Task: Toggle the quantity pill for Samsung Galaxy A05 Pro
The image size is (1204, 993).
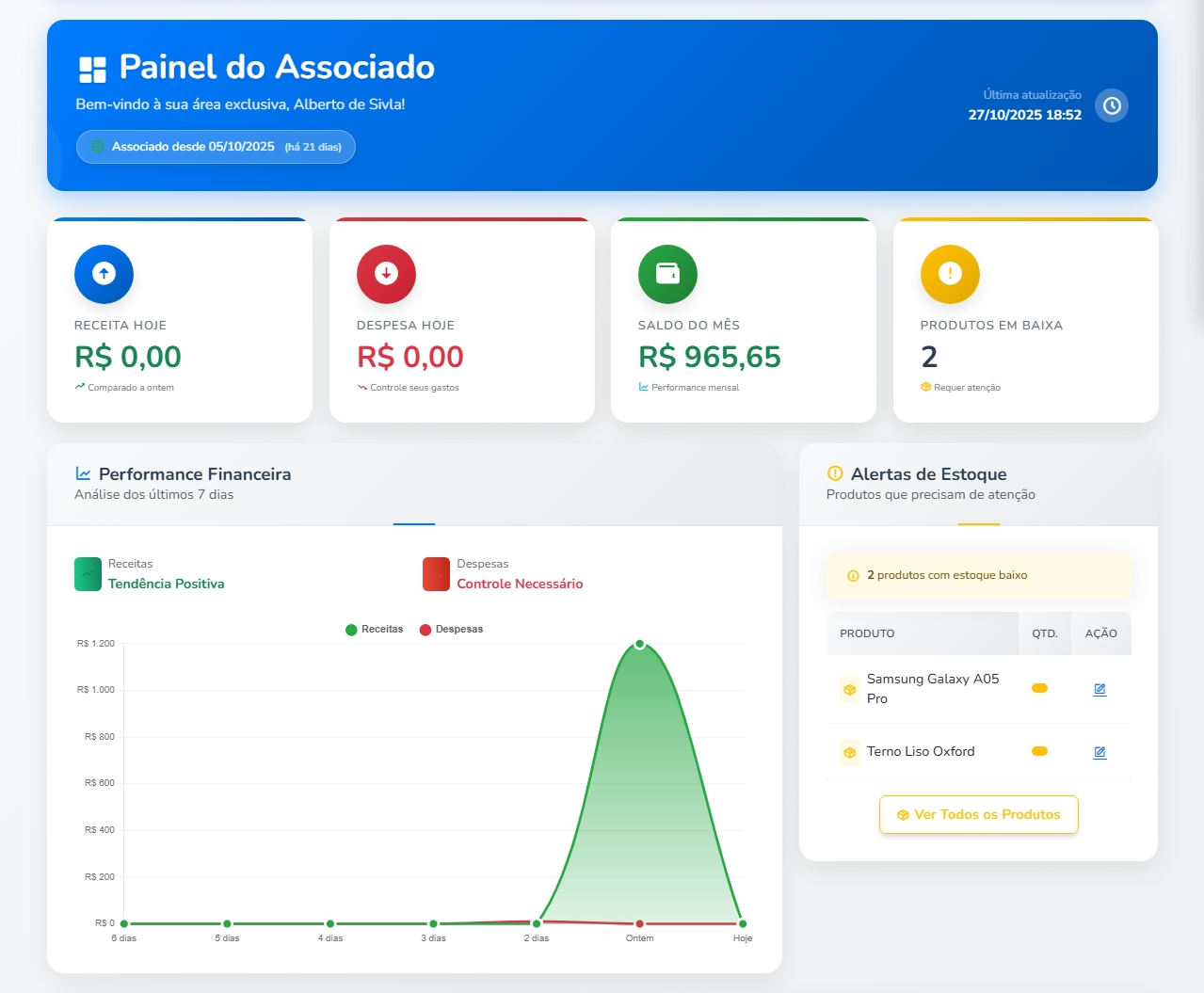Action: pos(1038,688)
